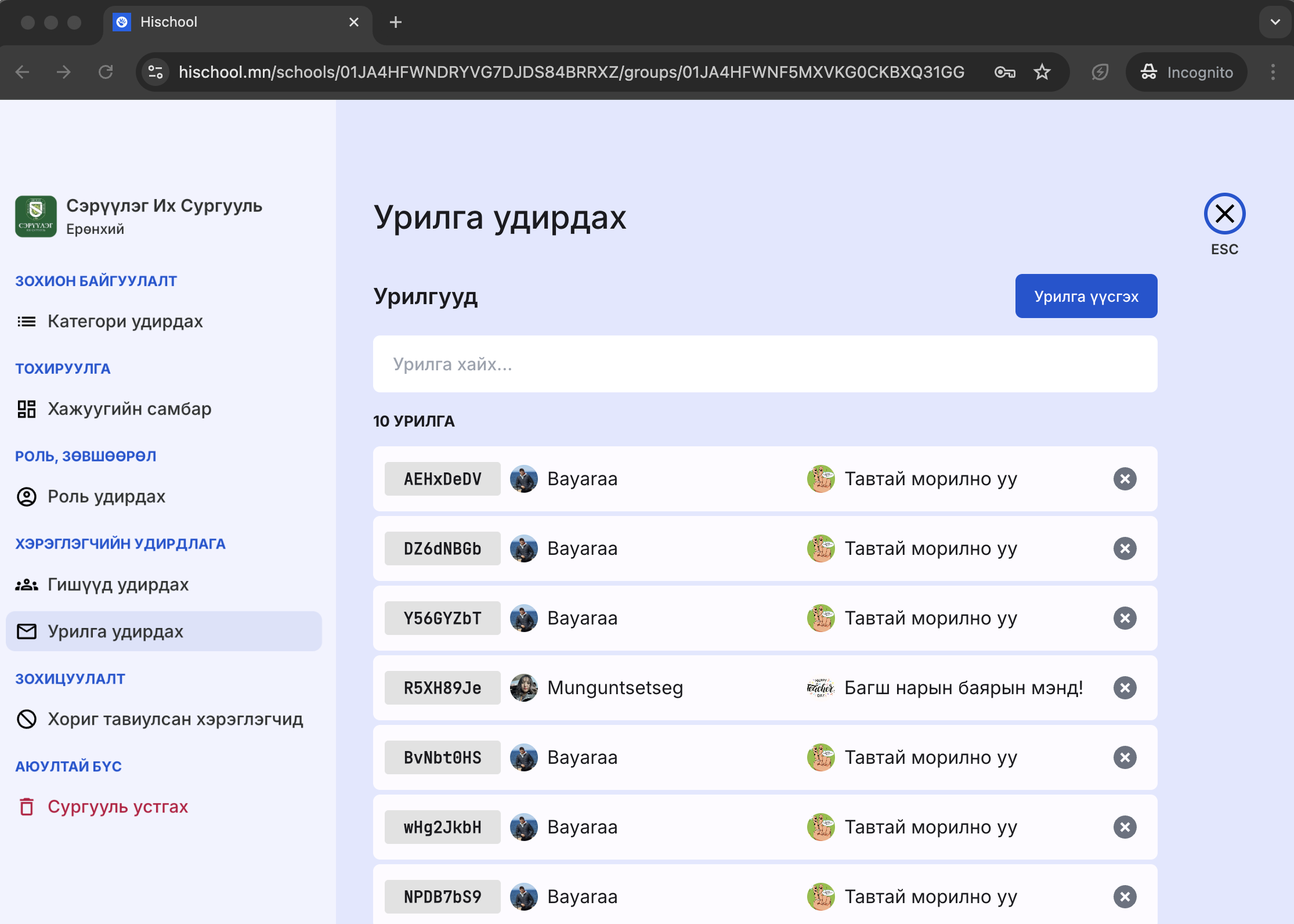Copy the DZ6dNBGb invite code chip
Image resolution: width=1294 pixels, height=924 pixels.
point(442,548)
